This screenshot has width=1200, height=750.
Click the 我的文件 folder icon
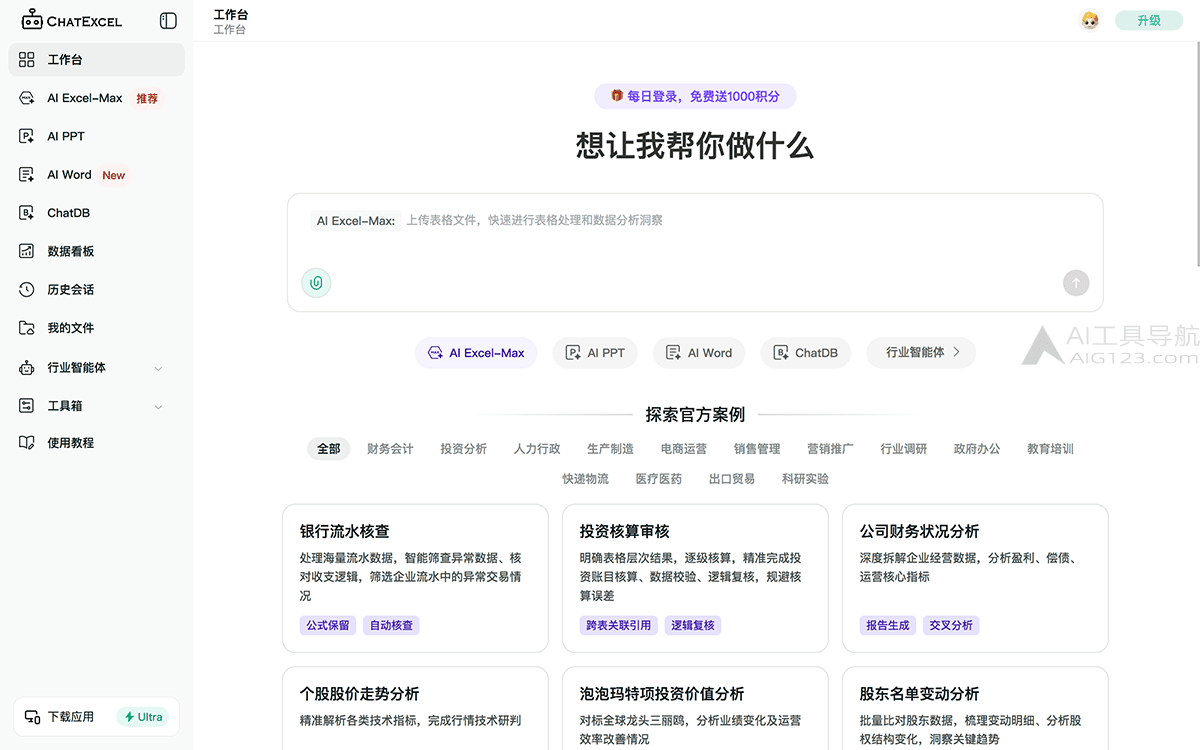click(x=27, y=328)
